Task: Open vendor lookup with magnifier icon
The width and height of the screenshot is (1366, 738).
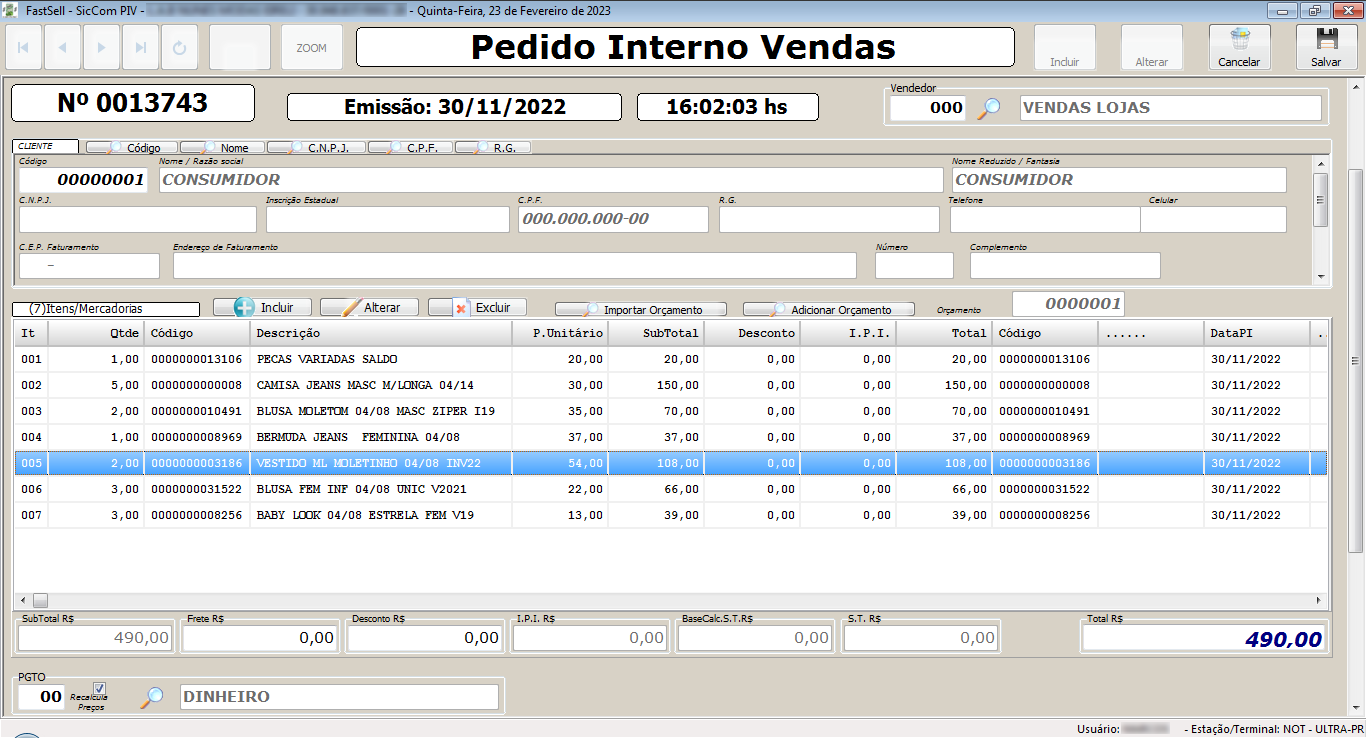Action: 988,107
